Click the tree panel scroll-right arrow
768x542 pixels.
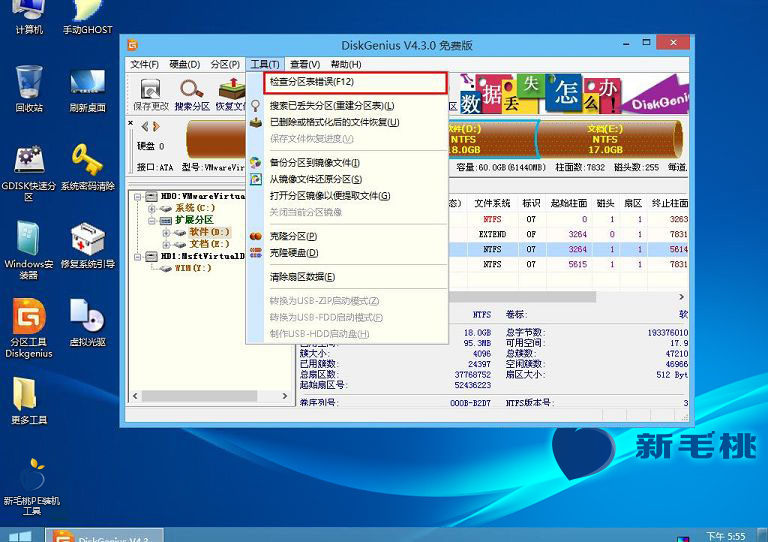(285, 396)
